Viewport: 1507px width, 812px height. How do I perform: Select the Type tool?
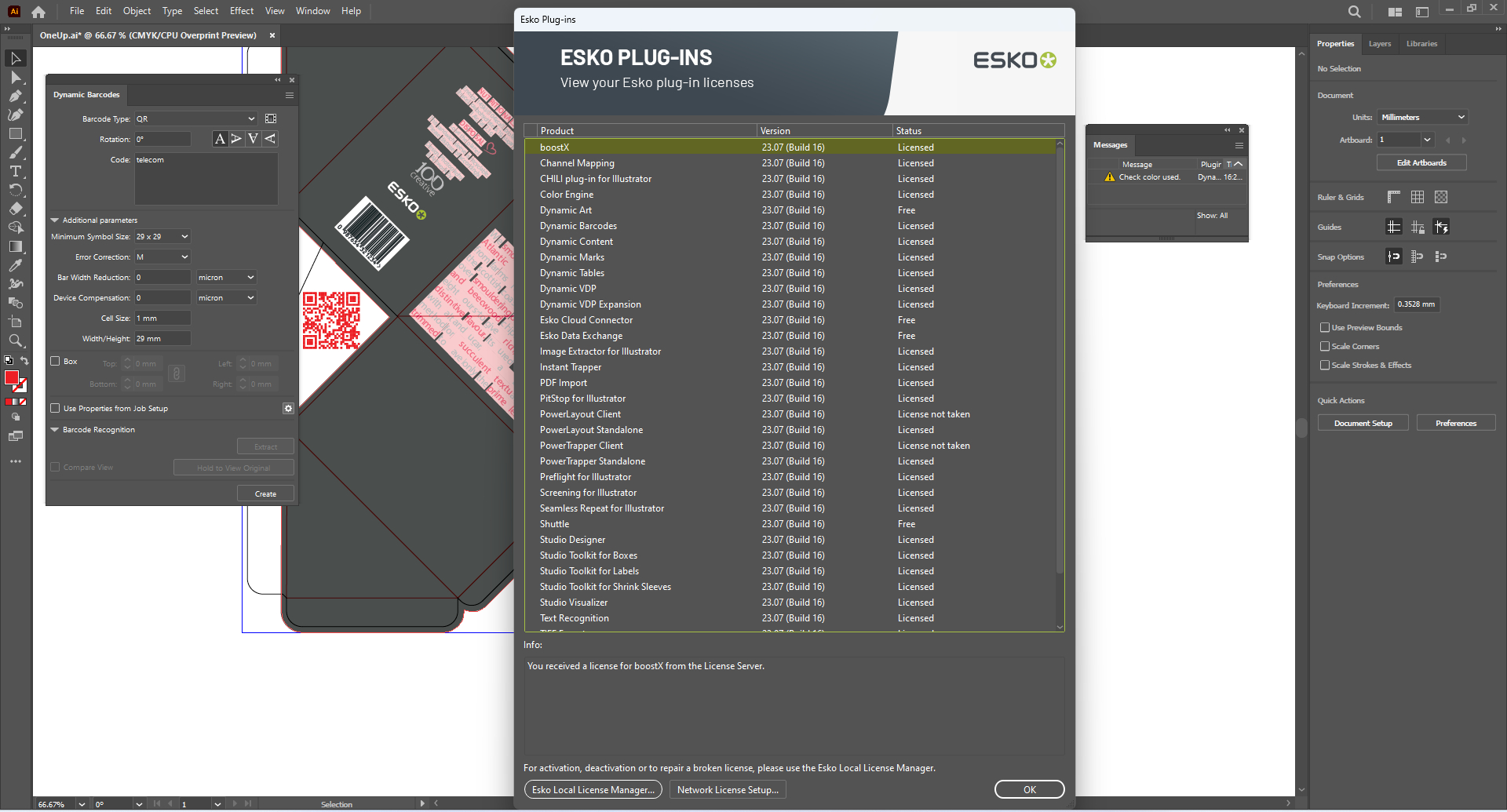16,172
